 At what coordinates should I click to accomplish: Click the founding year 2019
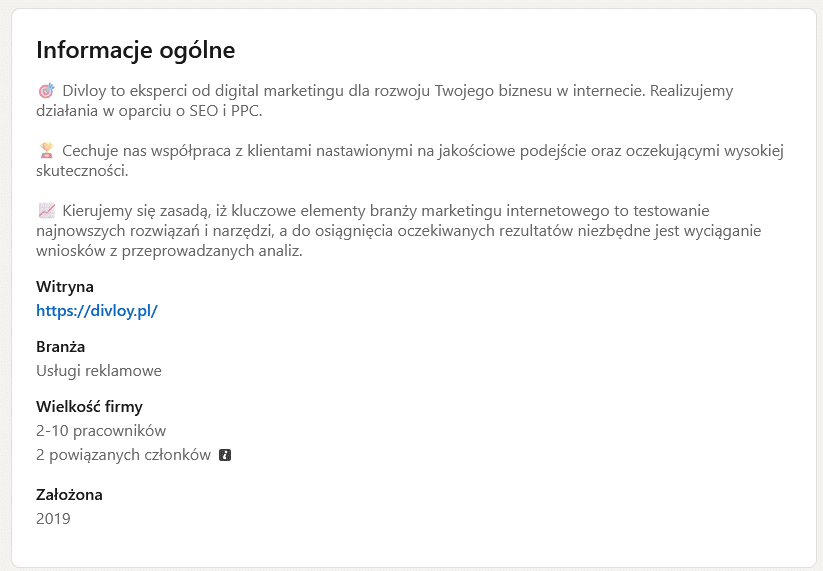[x=53, y=518]
